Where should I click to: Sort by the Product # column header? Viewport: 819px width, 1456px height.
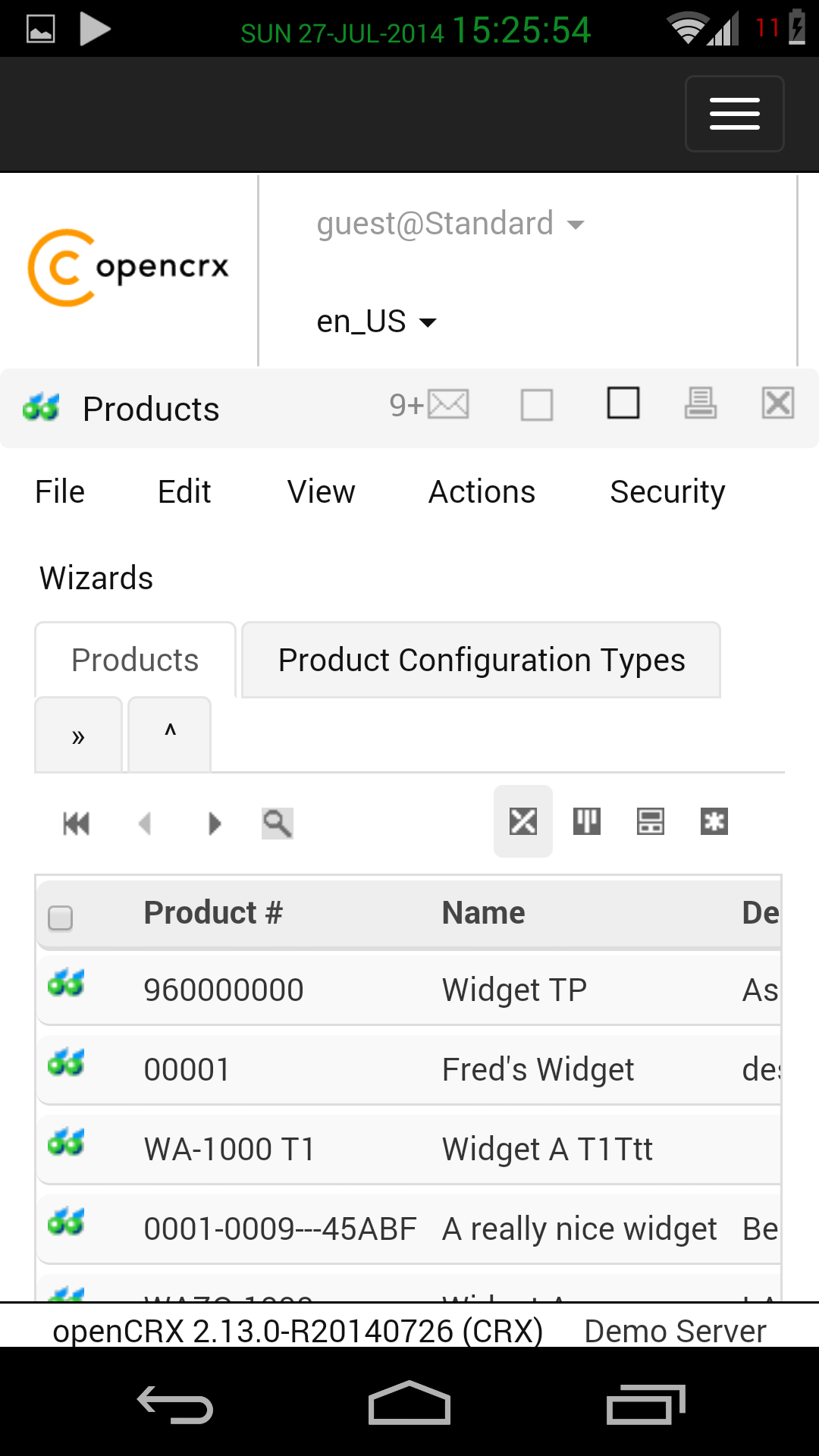point(213,913)
